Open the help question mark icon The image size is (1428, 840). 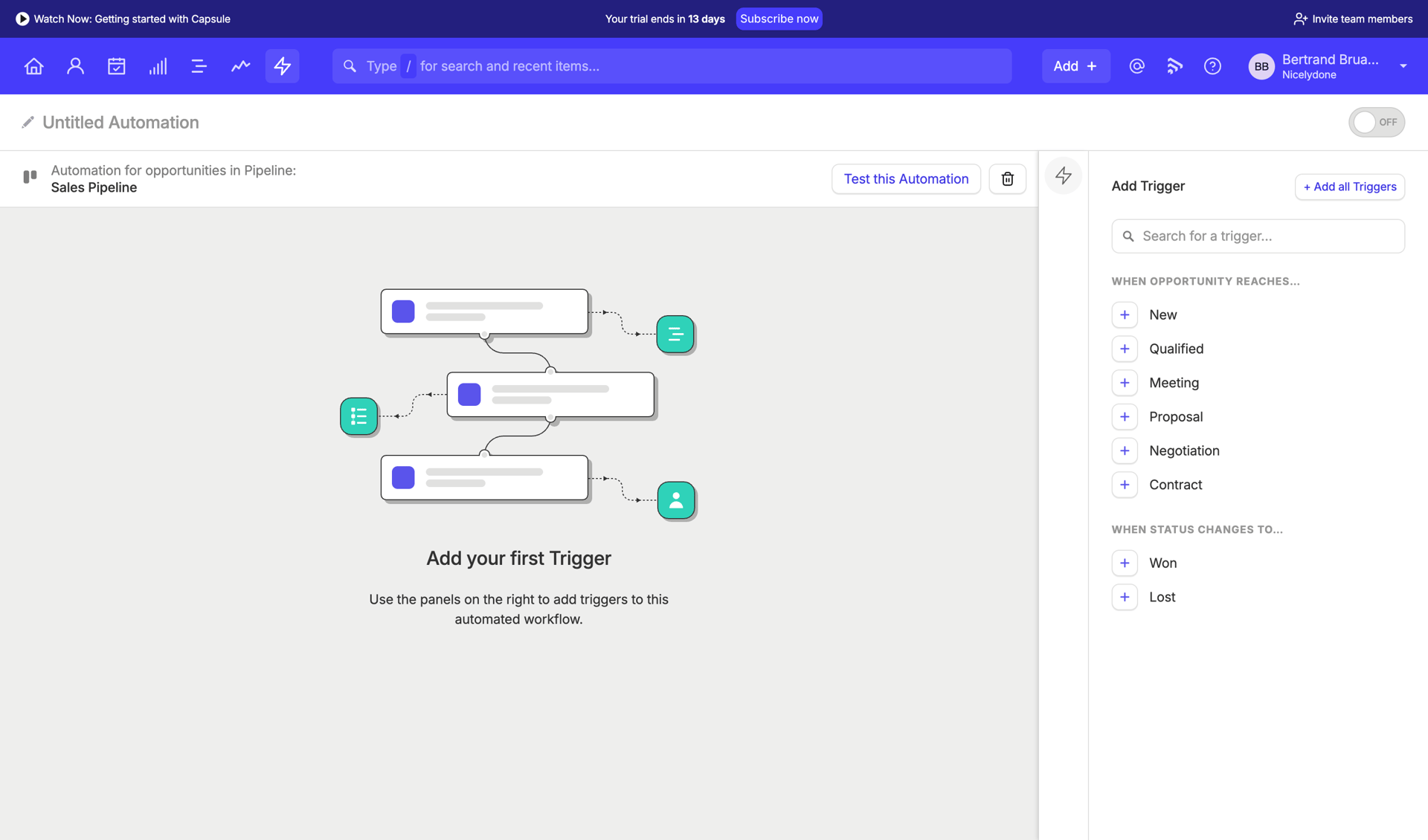tap(1212, 66)
